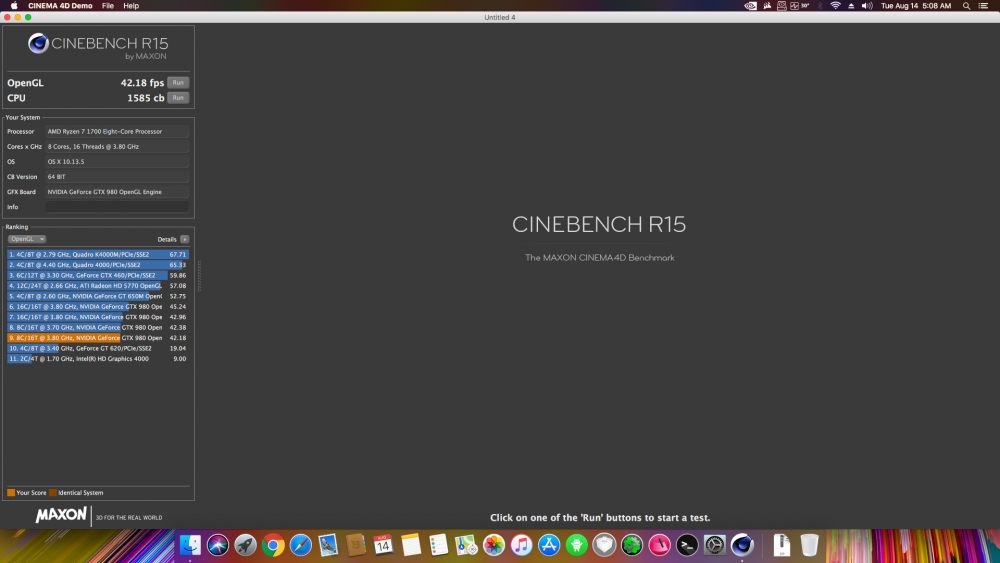This screenshot has width=1000, height=563.
Task: Open the ZIP file in dock
Action: (782, 545)
